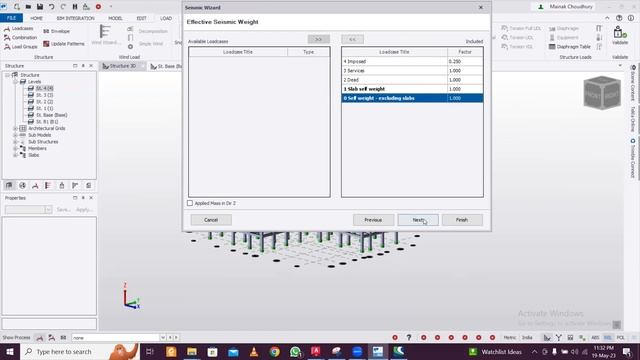Close the Seismic Wizard dialog
Image resolution: width=640 pixels, height=360 pixels.
click(x=481, y=7)
